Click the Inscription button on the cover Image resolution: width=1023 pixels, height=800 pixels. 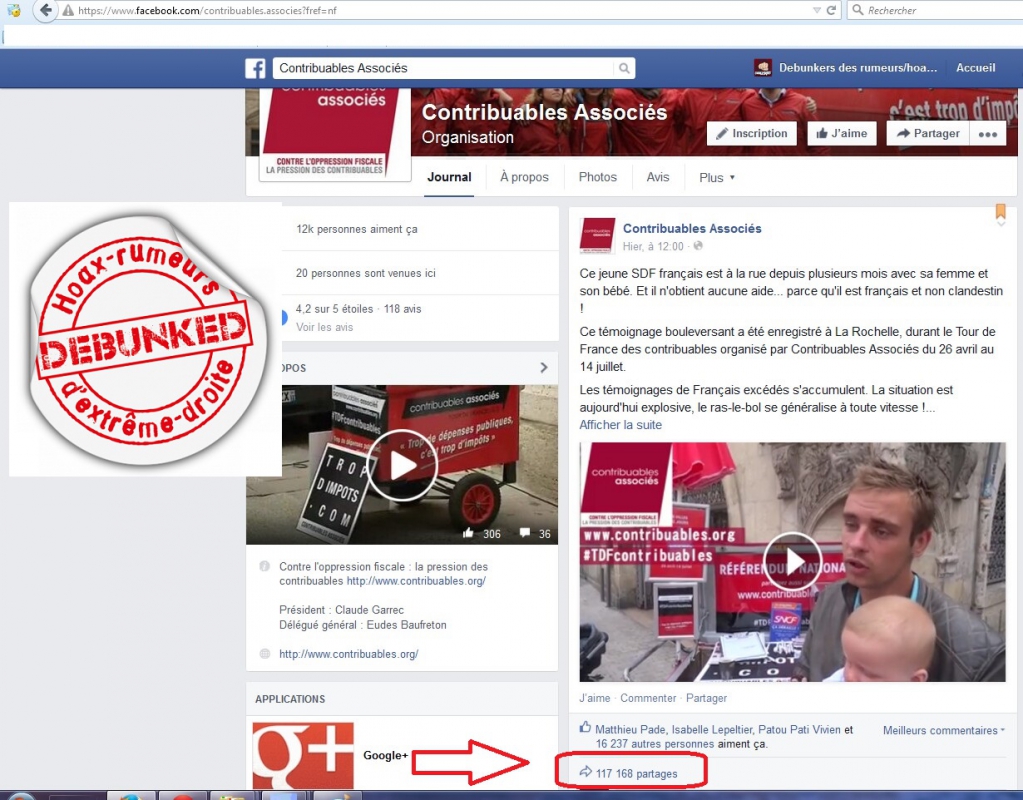[752, 134]
